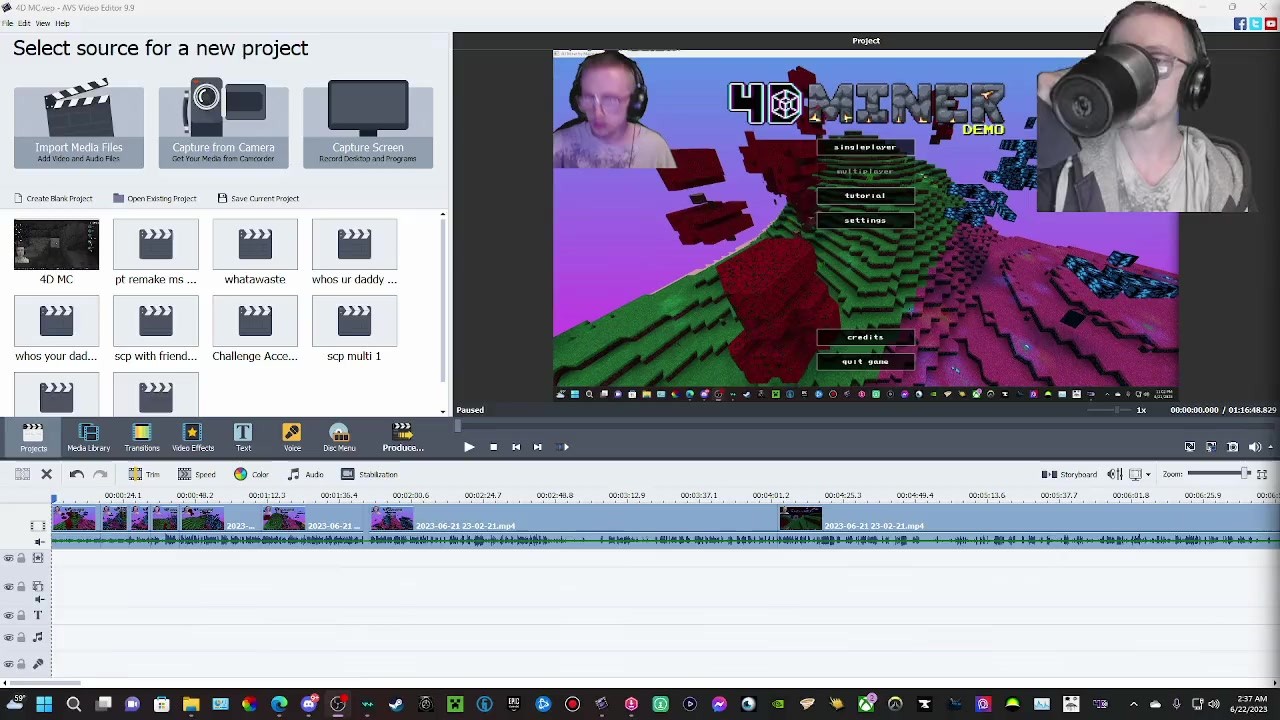Screen dimensions: 1280x720
Task: Click the Produce button
Action: tap(403, 438)
